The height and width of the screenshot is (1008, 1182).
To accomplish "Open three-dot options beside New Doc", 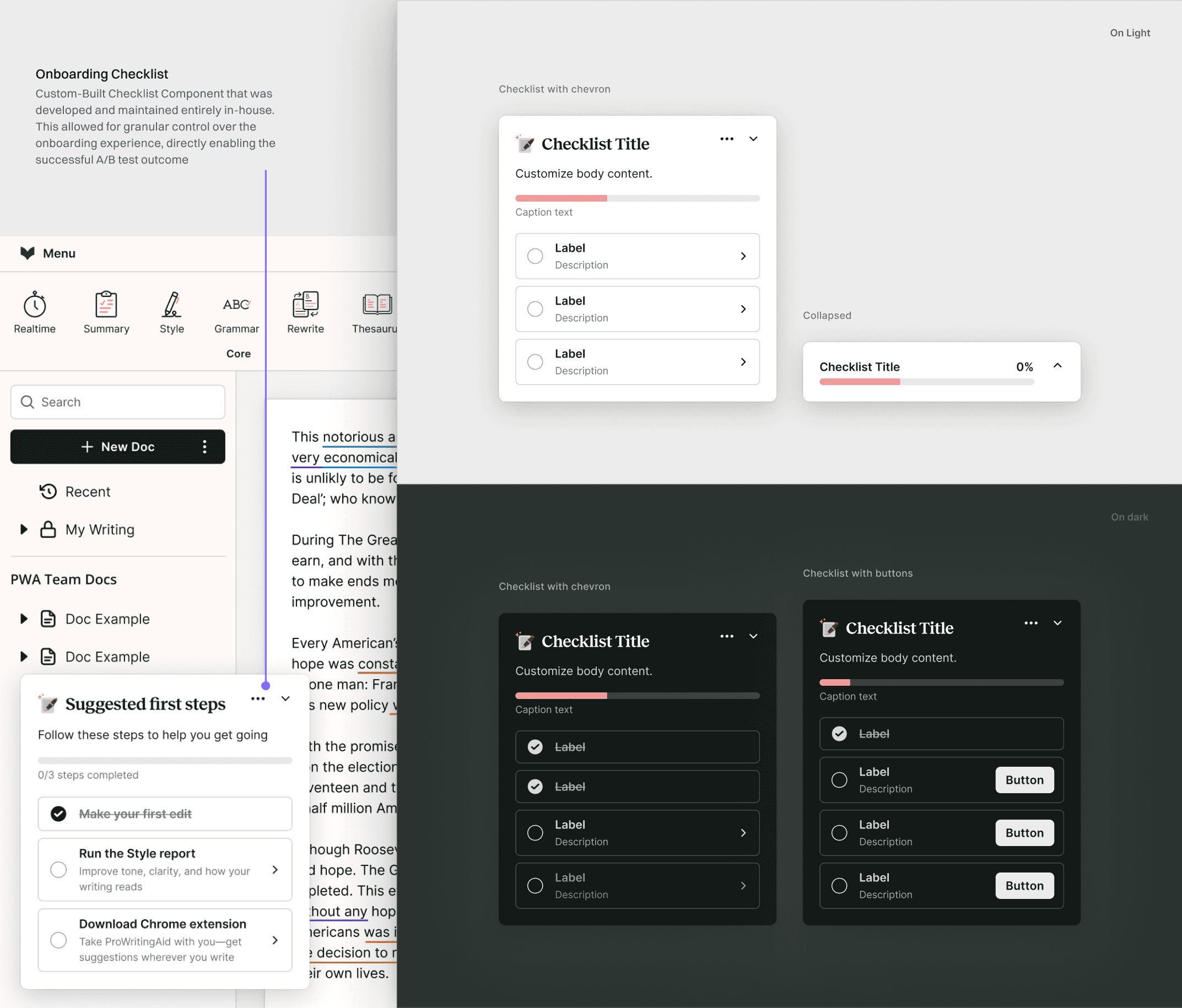I will [205, 447].
